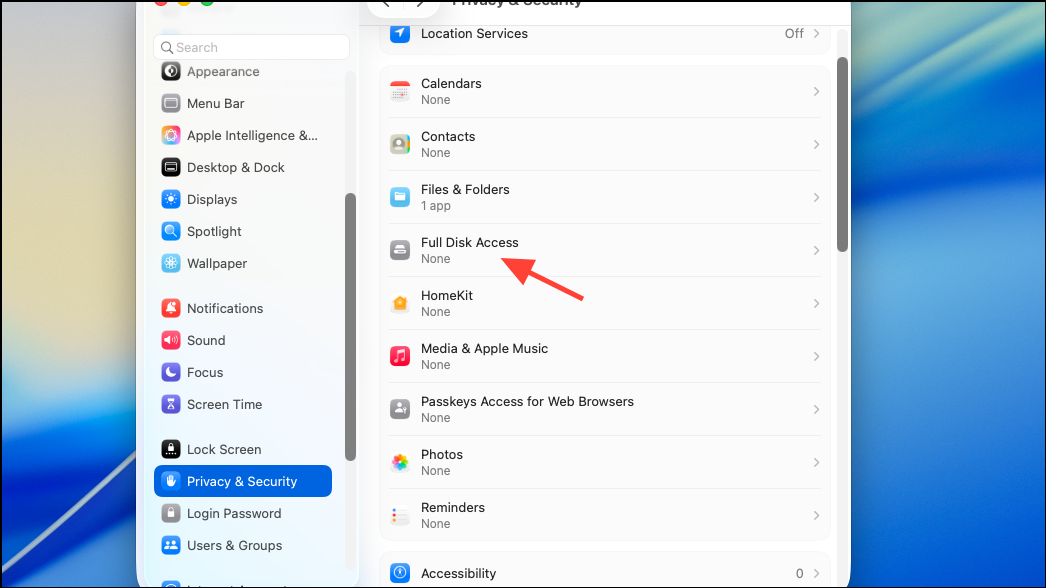Click the Location Services arrow icon
Image resolution: width=1046 pixels, height=588 pixels.
(400, 33)
